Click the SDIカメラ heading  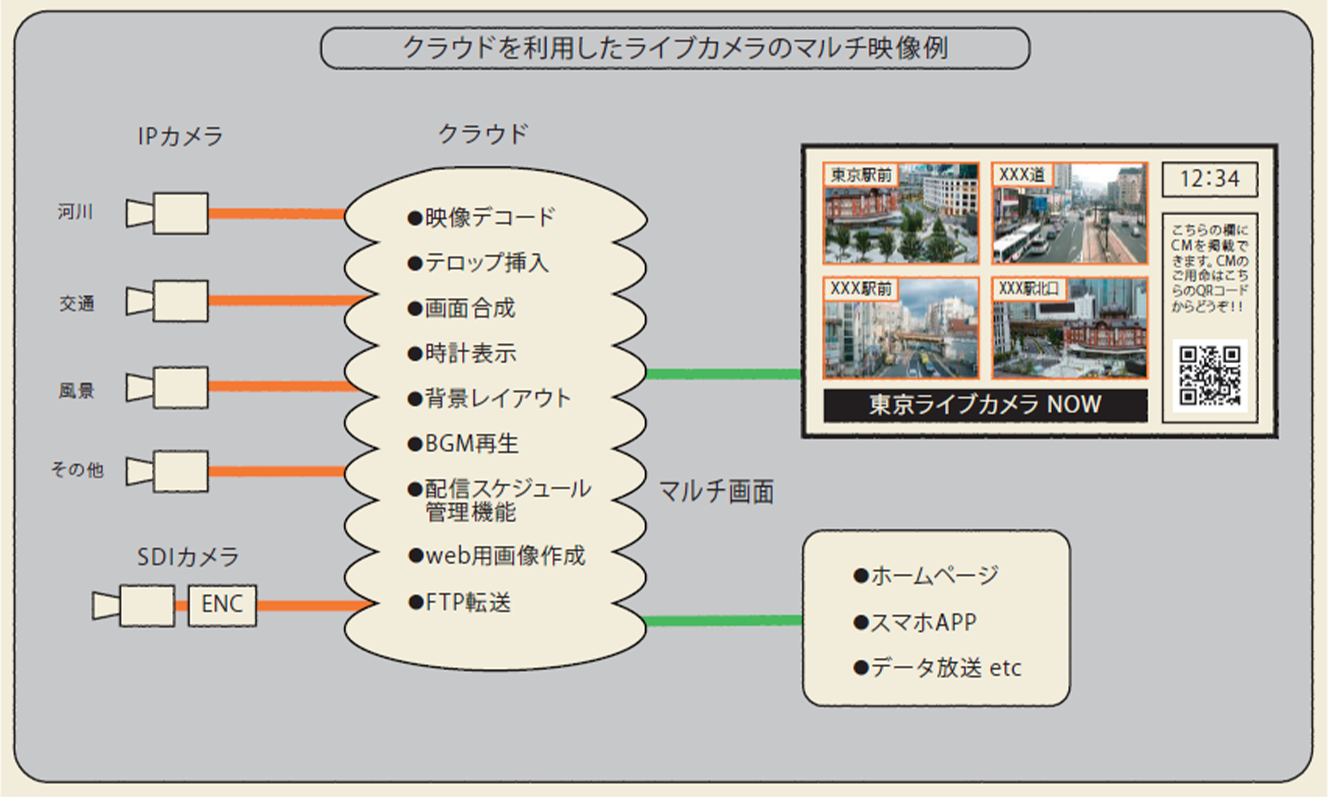click(188, 558)
